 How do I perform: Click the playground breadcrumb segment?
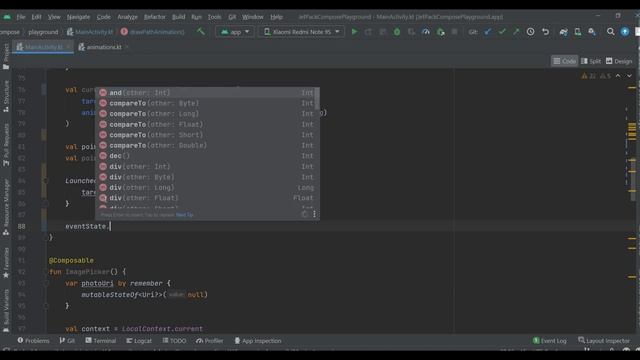click(x=43, y=32)
